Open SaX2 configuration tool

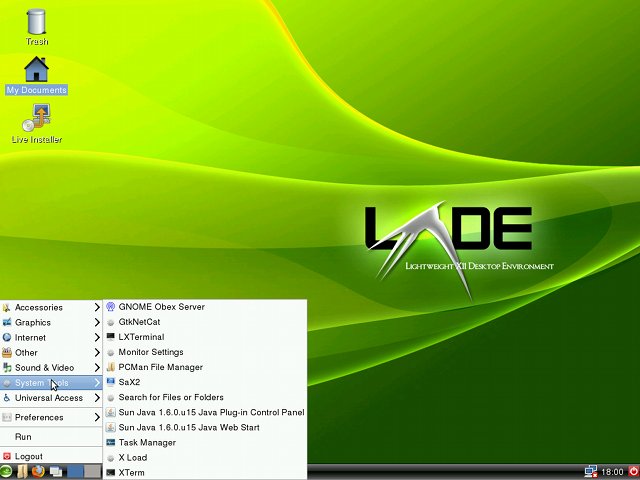point(205,382)
